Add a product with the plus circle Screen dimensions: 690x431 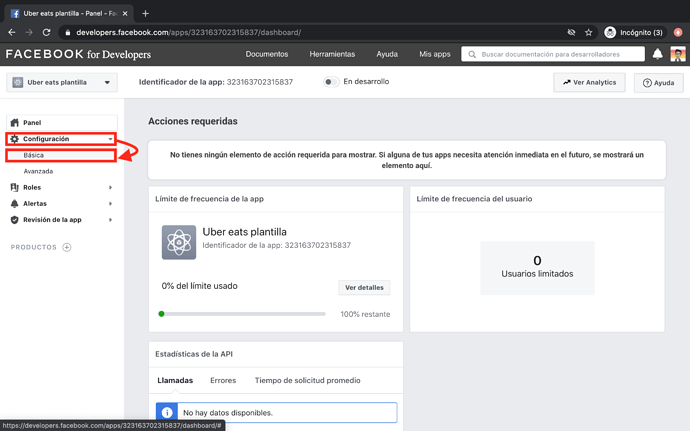click(x=67, y=247)
